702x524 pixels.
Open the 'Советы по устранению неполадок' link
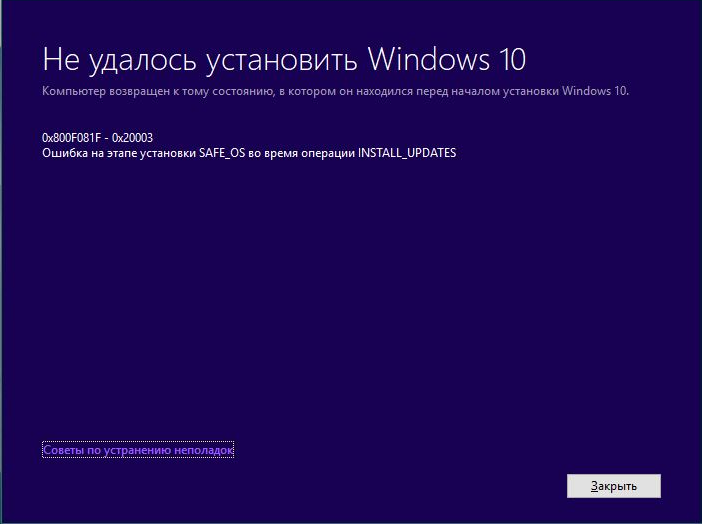(x=138, y=450)
